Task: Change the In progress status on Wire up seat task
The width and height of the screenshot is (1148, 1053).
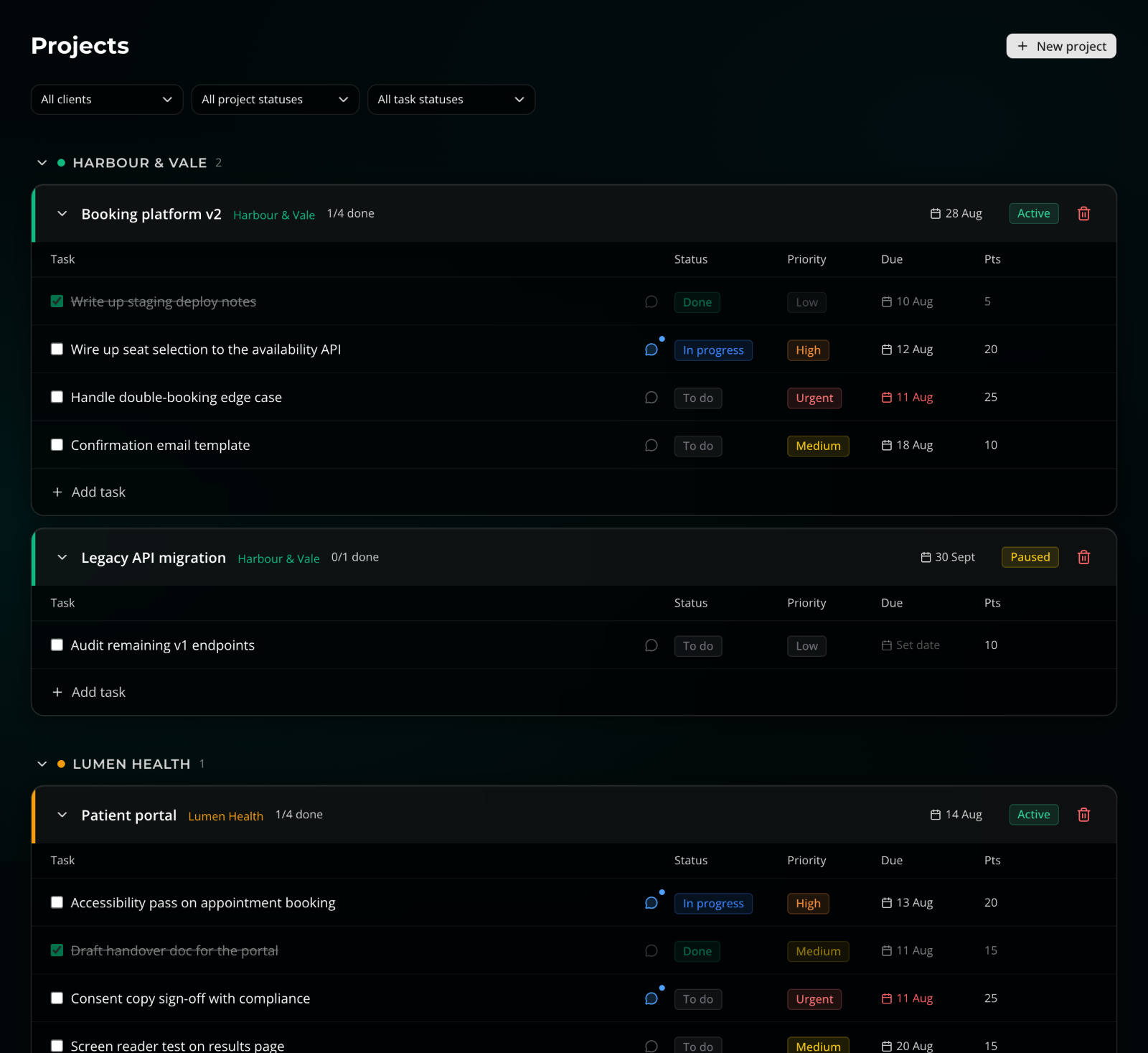Action: [713, 350]
